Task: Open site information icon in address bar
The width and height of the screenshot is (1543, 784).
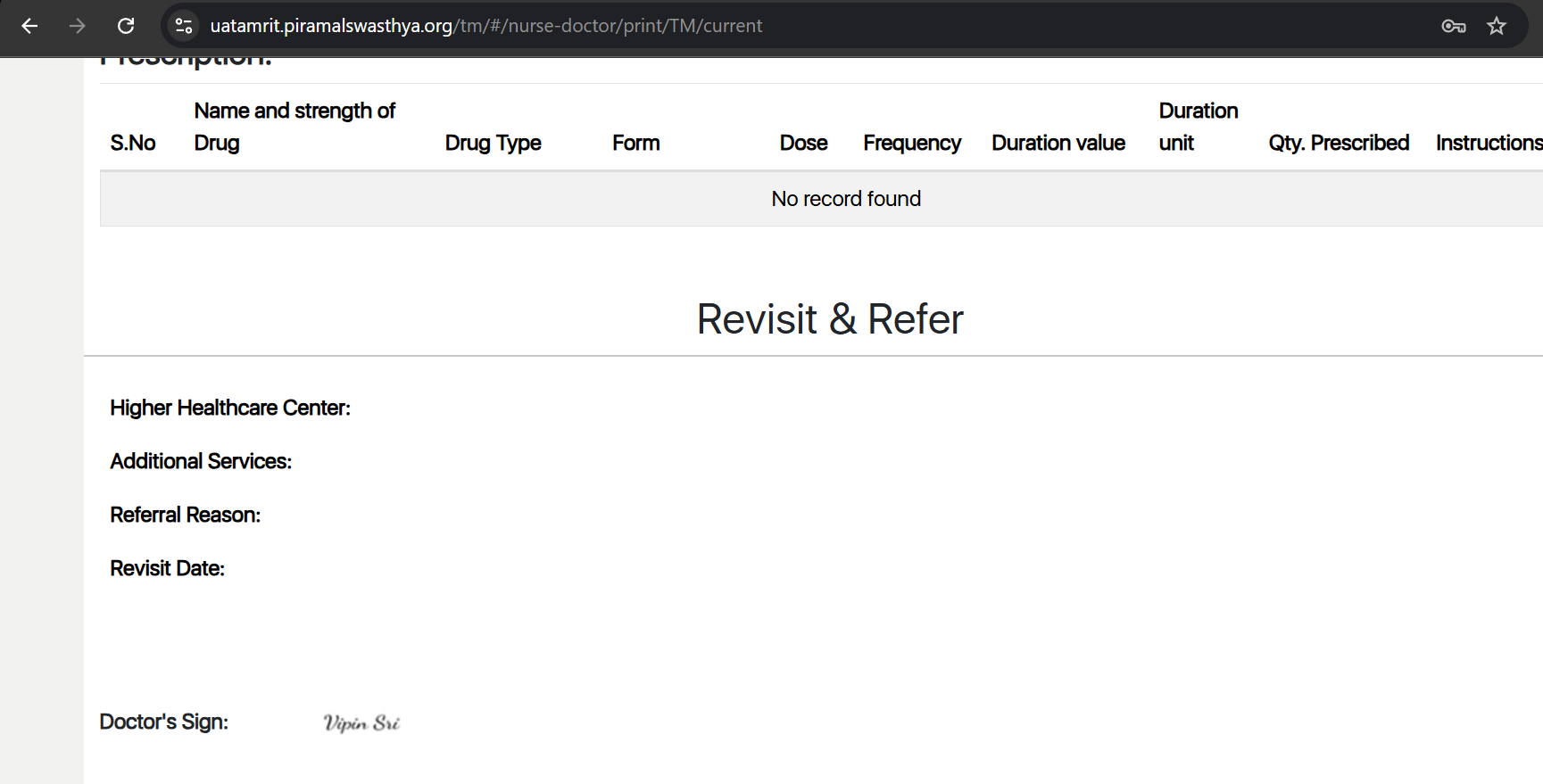Action: point(184,26)
